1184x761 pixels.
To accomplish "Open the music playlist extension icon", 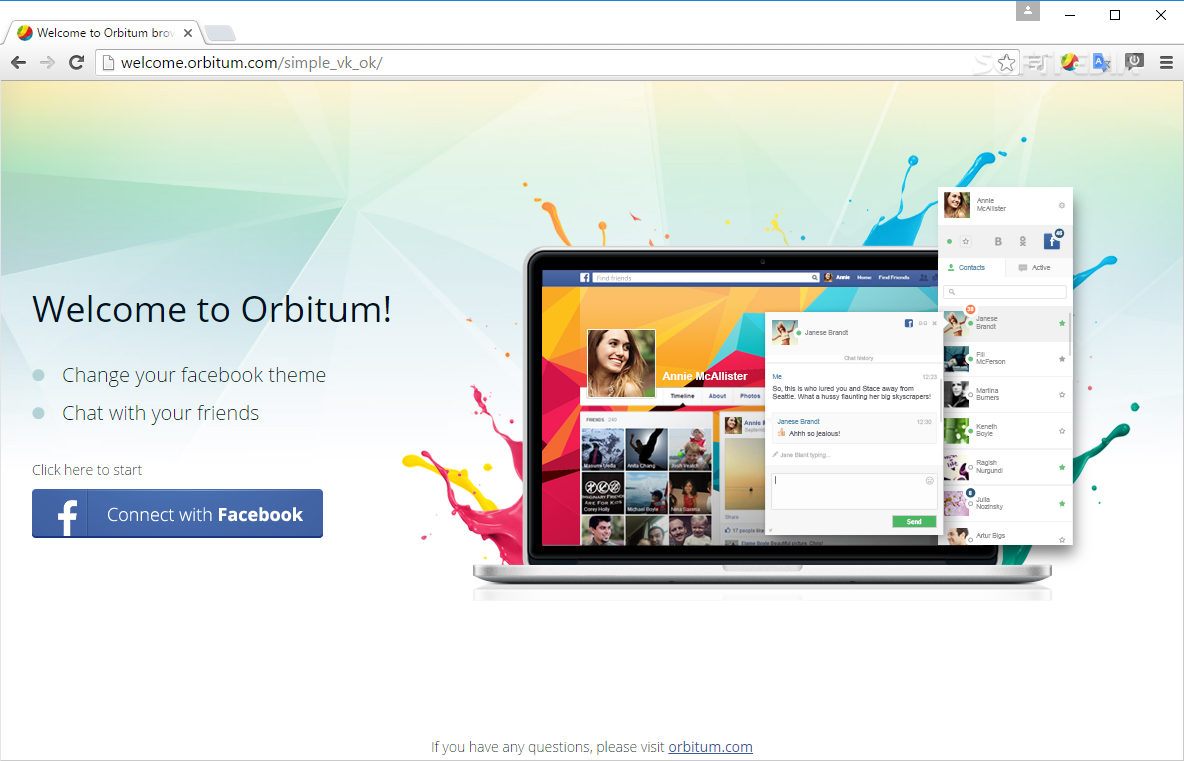I will point(1038,63).
